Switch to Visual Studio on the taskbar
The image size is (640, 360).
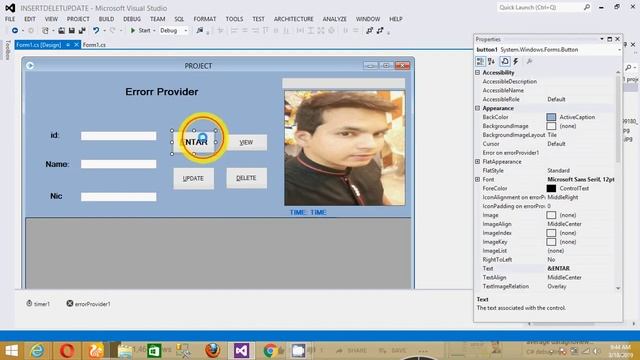click(x=241, y=351)
